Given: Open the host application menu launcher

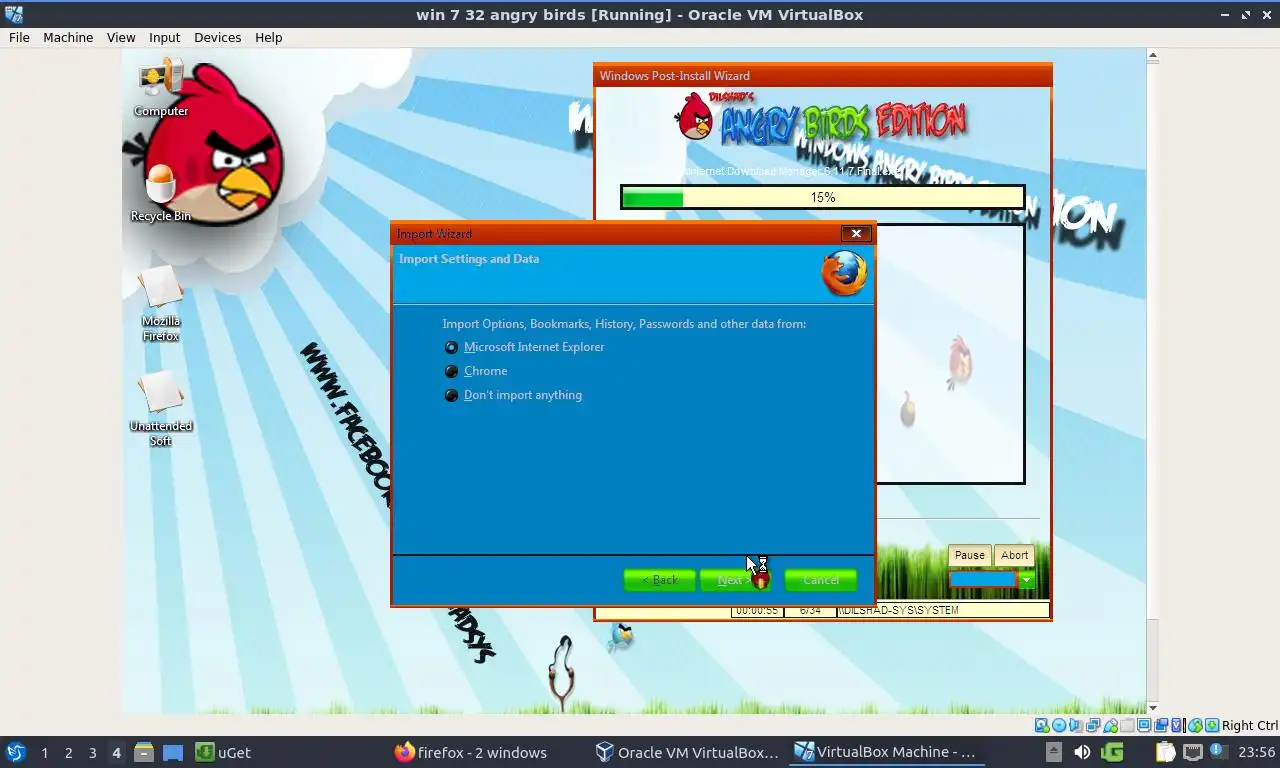Looking at the screenshot, I should 16,752.
